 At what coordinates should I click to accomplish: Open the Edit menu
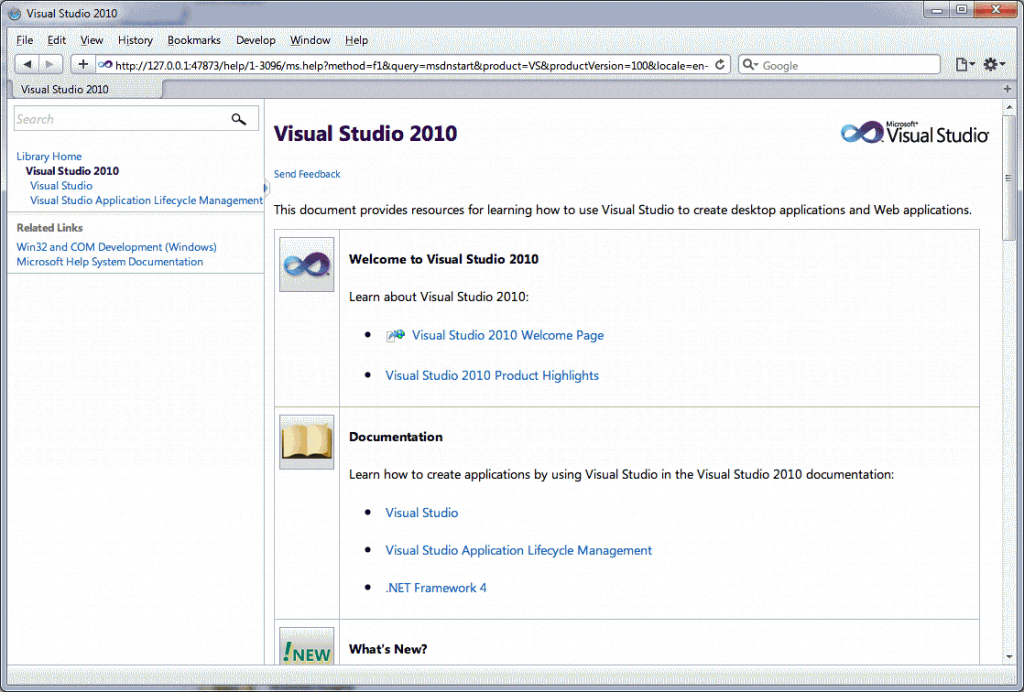pos(57,40)
